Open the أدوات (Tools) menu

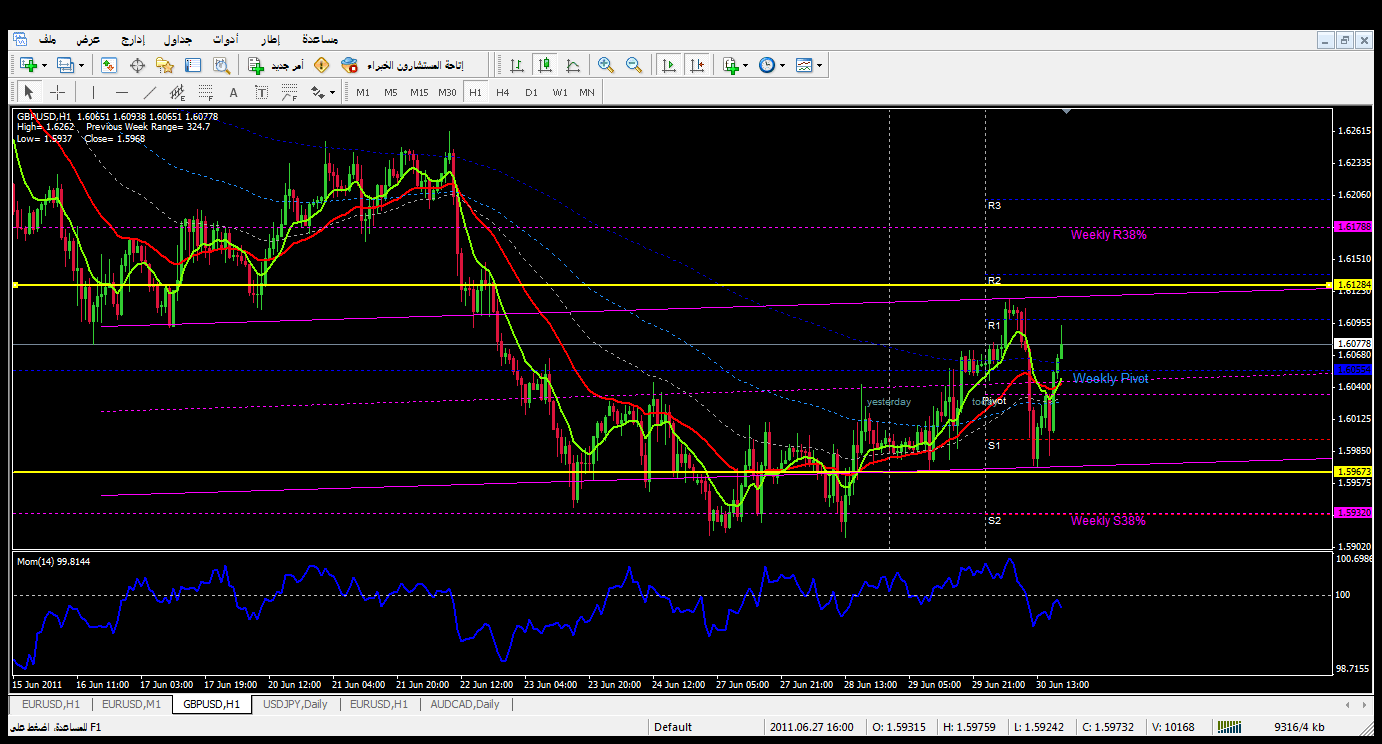[224, 39]
